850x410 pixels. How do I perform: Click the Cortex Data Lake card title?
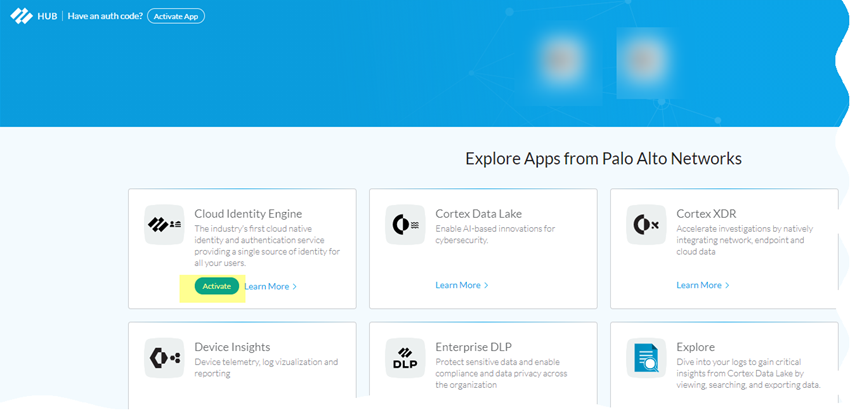pos(478,213)
